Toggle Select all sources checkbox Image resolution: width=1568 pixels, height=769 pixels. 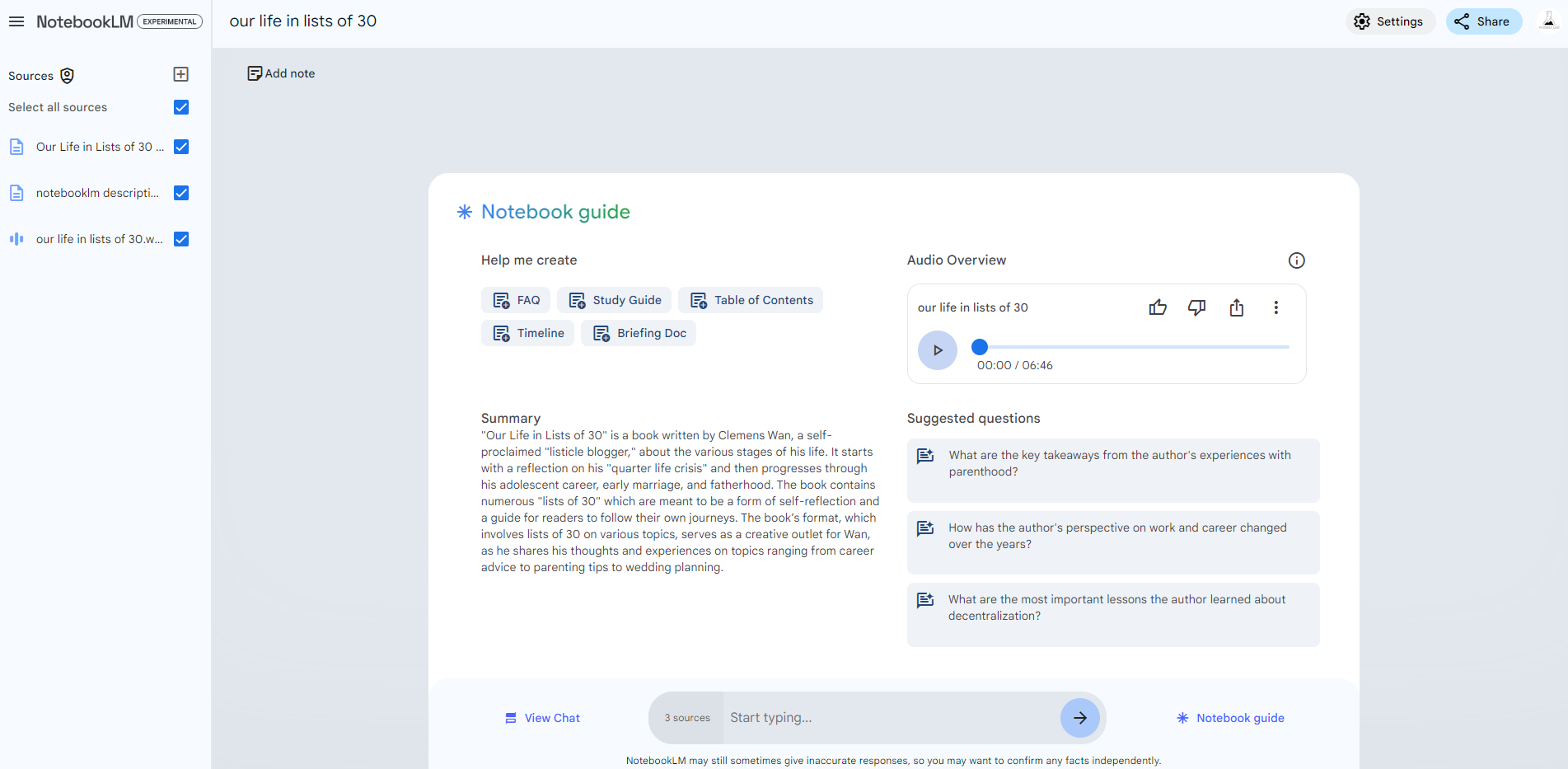[x=181, y=107]
